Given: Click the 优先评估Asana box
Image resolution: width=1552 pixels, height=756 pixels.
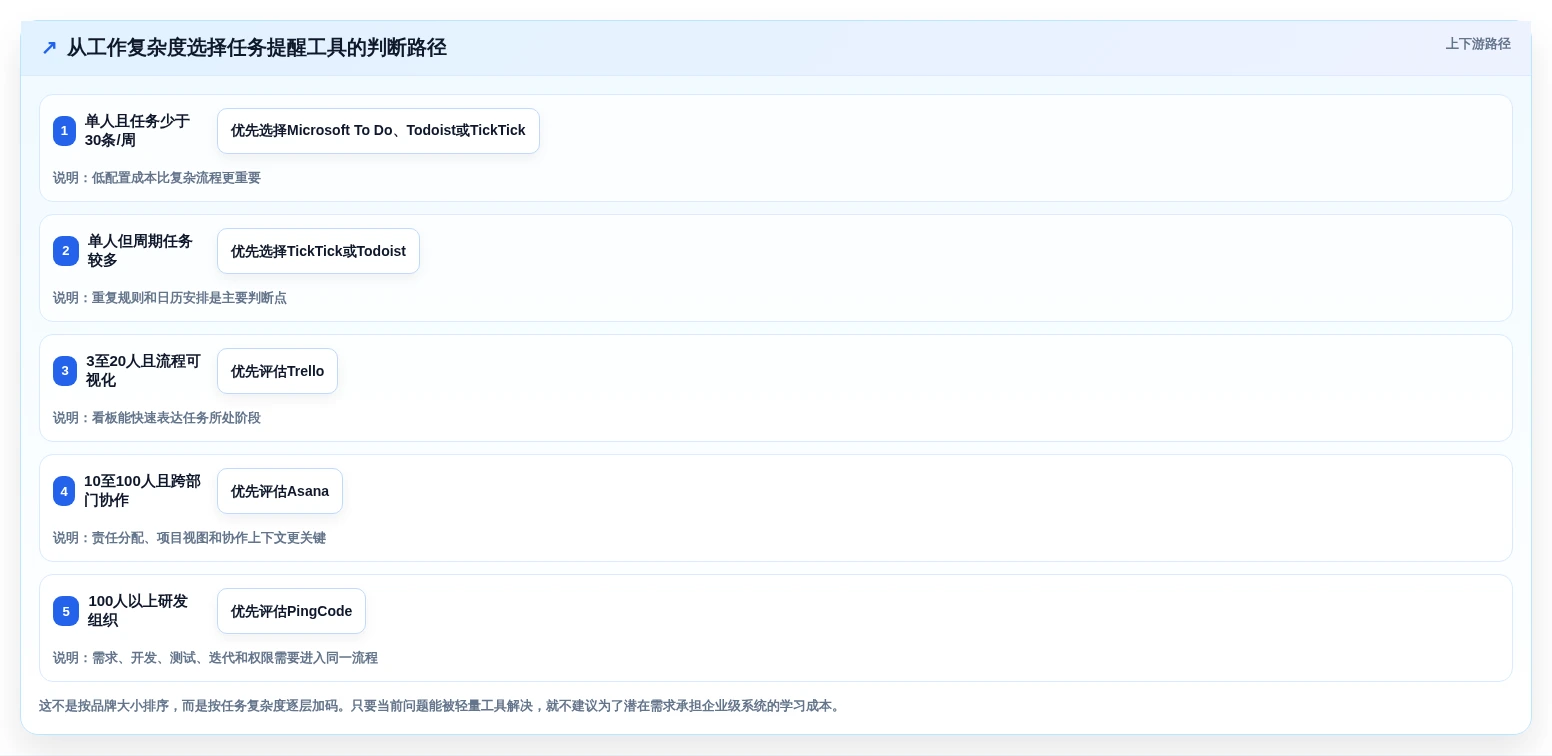Looking at the screenshot, I should pyautogui.click(x=280, y=491).
